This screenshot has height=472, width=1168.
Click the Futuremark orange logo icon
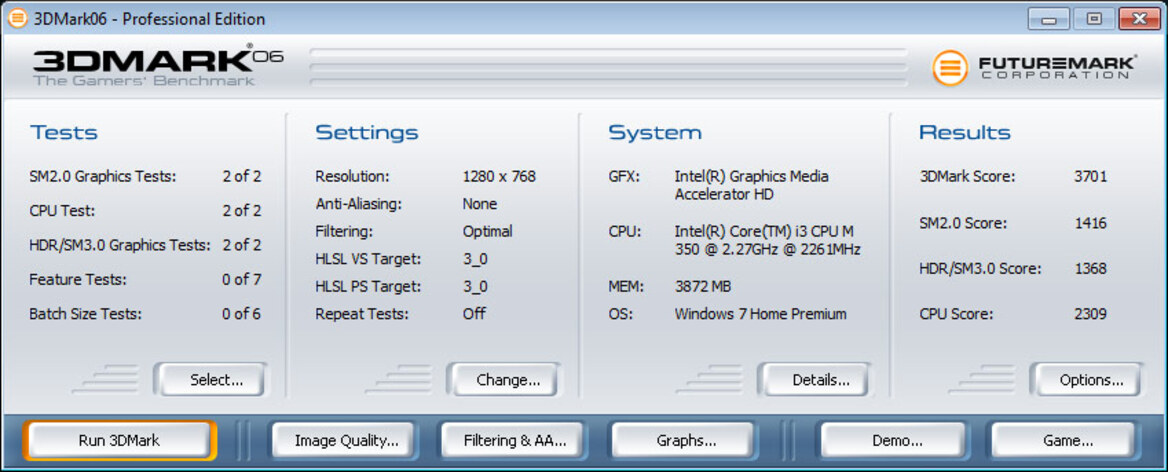point(950,68)
